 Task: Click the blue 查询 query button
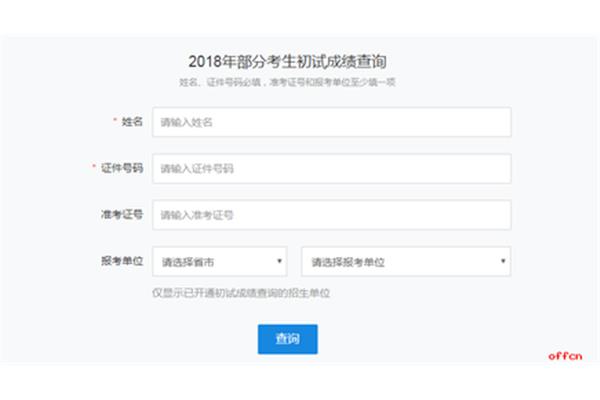click(x=288, y=339)
